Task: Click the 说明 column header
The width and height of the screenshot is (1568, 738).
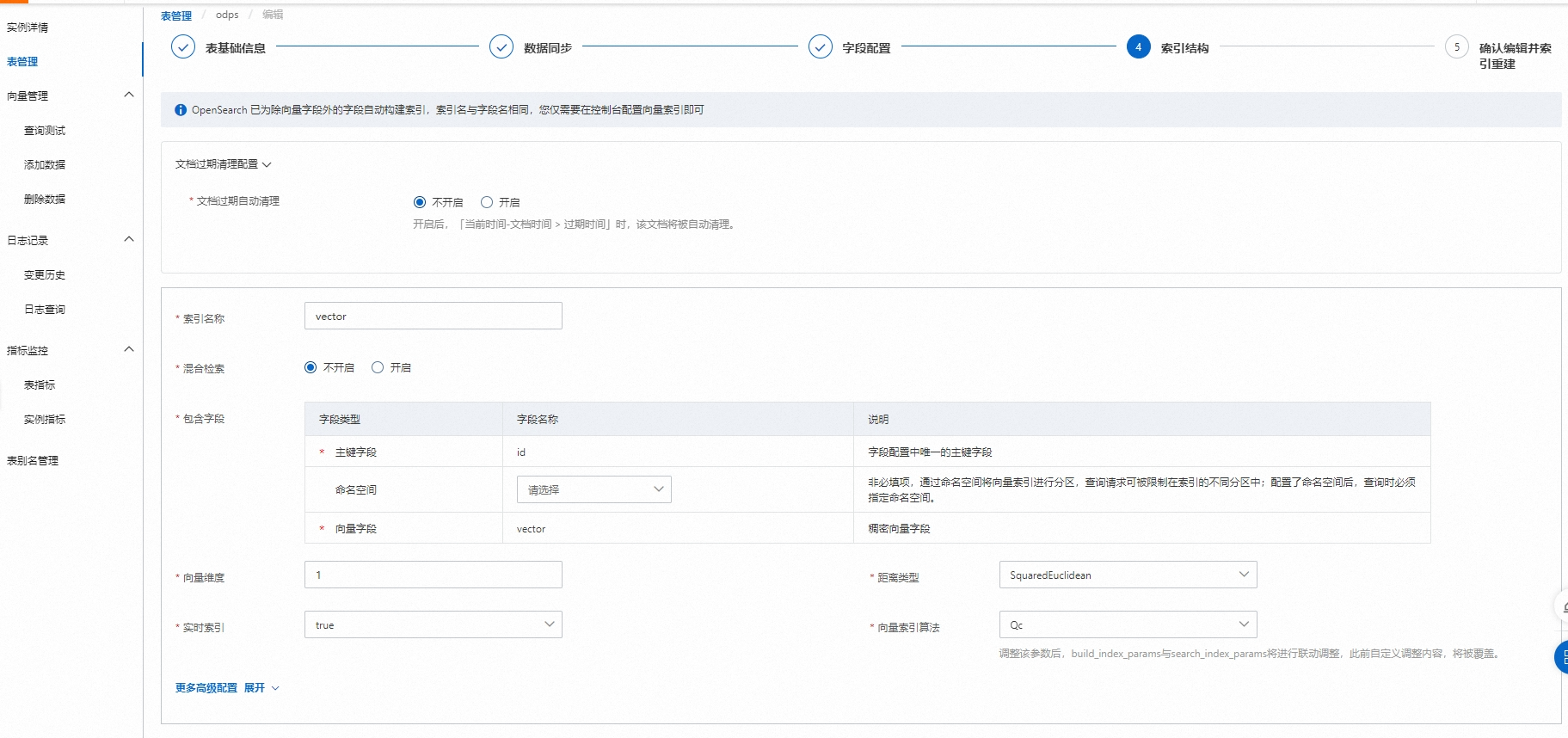Action: pyautogui.click(x=878, y=420)
